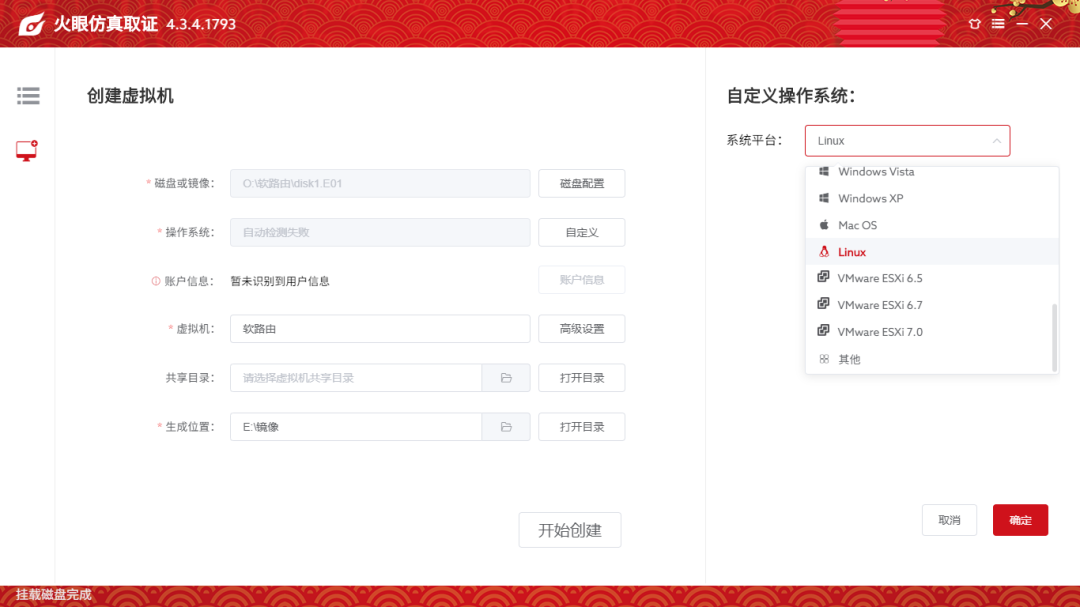Screen dimensions: 1080x607
Task: Click the VMware ESXi 6.5 icon
Action: tap(823, 277)
